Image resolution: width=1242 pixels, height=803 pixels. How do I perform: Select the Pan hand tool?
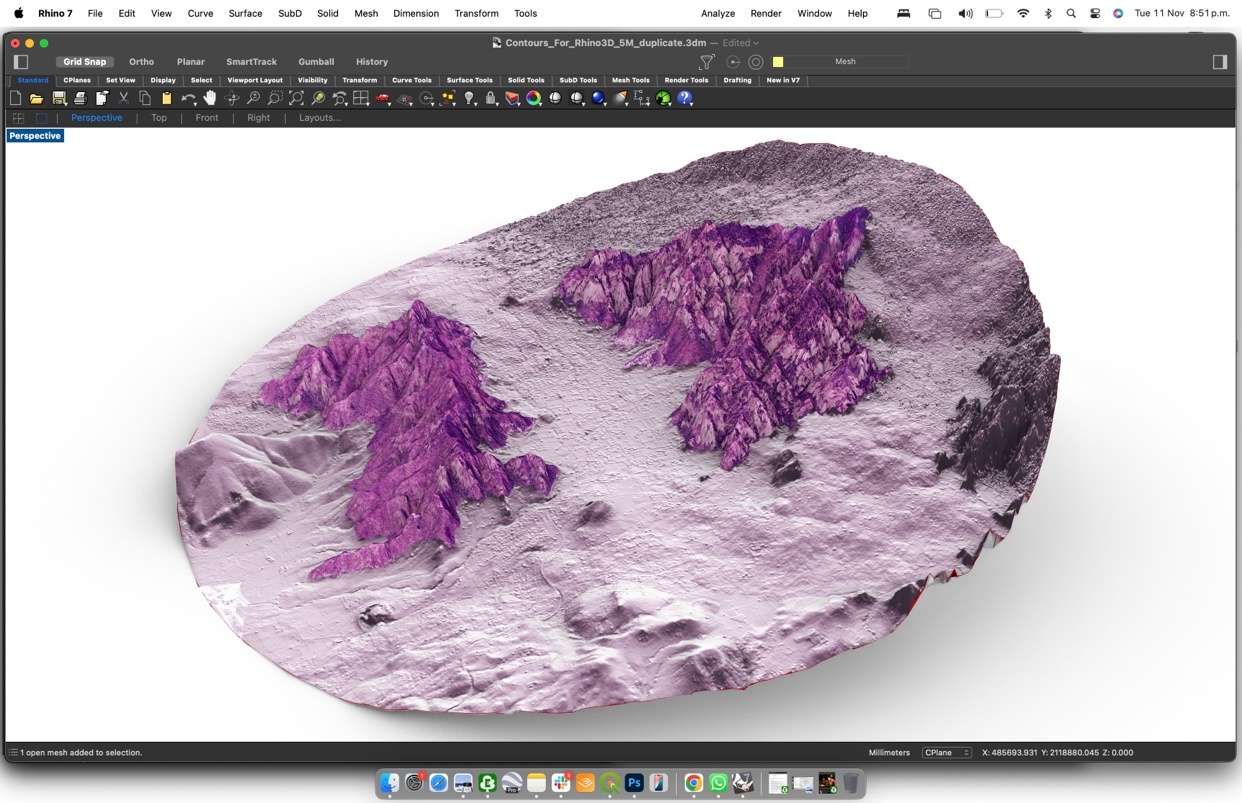click(x=210, y=98)
